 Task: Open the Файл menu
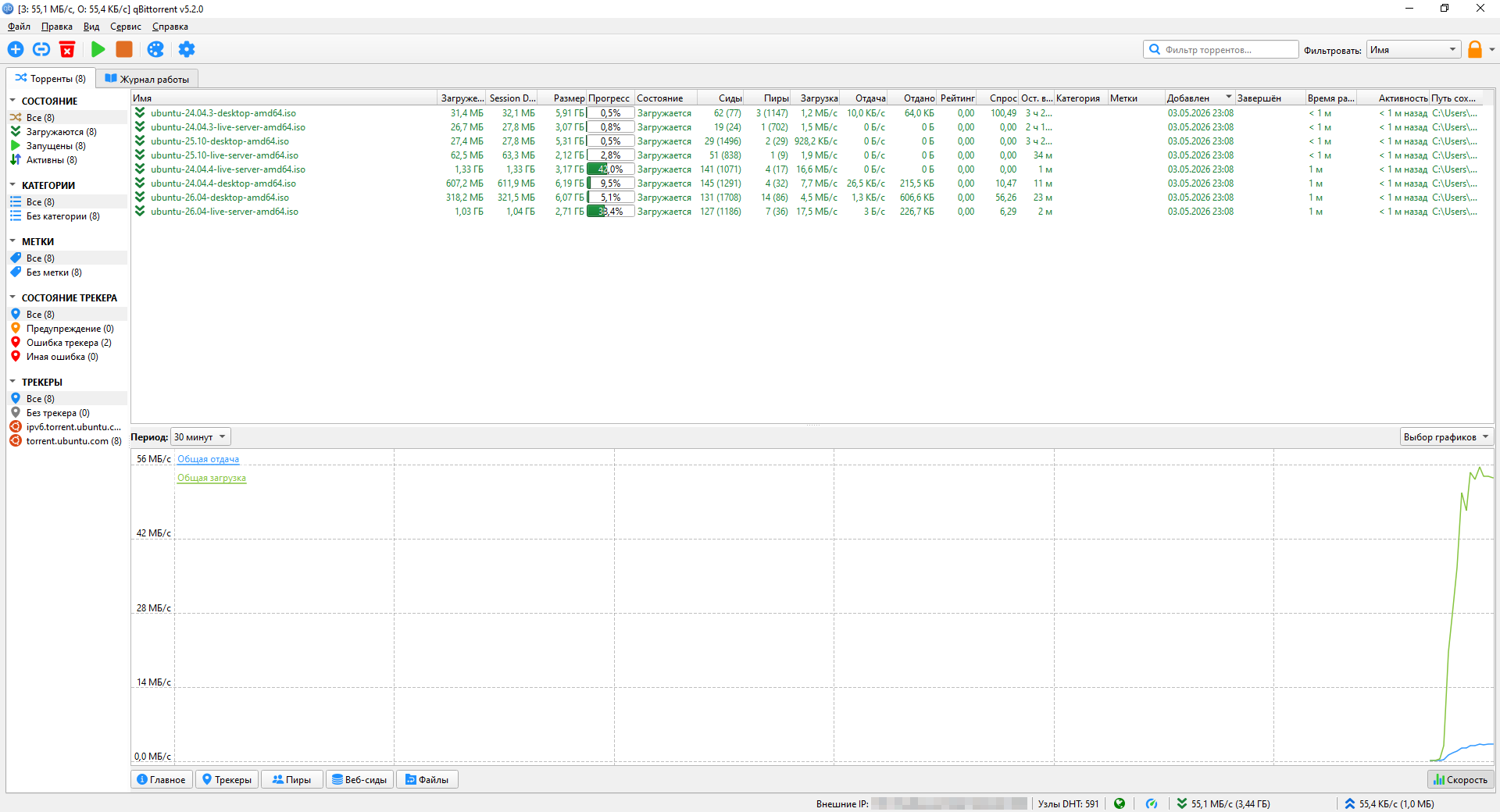19,27
